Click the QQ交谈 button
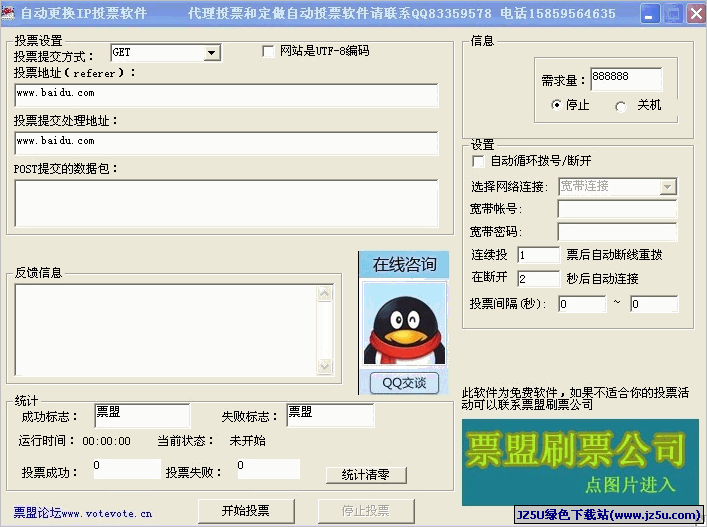Viewport: 707px width, 527px height. coord(404,383)
